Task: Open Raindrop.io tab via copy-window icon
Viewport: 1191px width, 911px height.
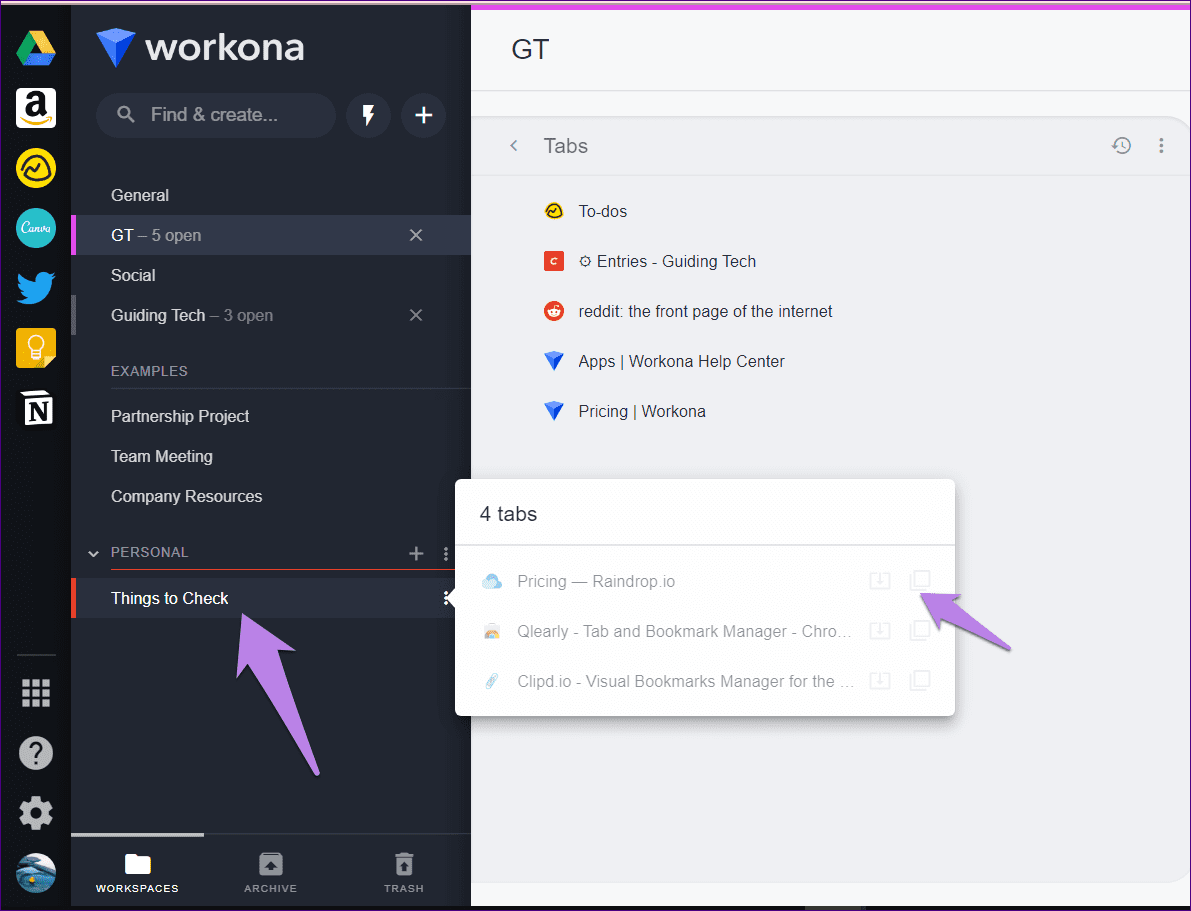Action: click(x=920, y=581)
